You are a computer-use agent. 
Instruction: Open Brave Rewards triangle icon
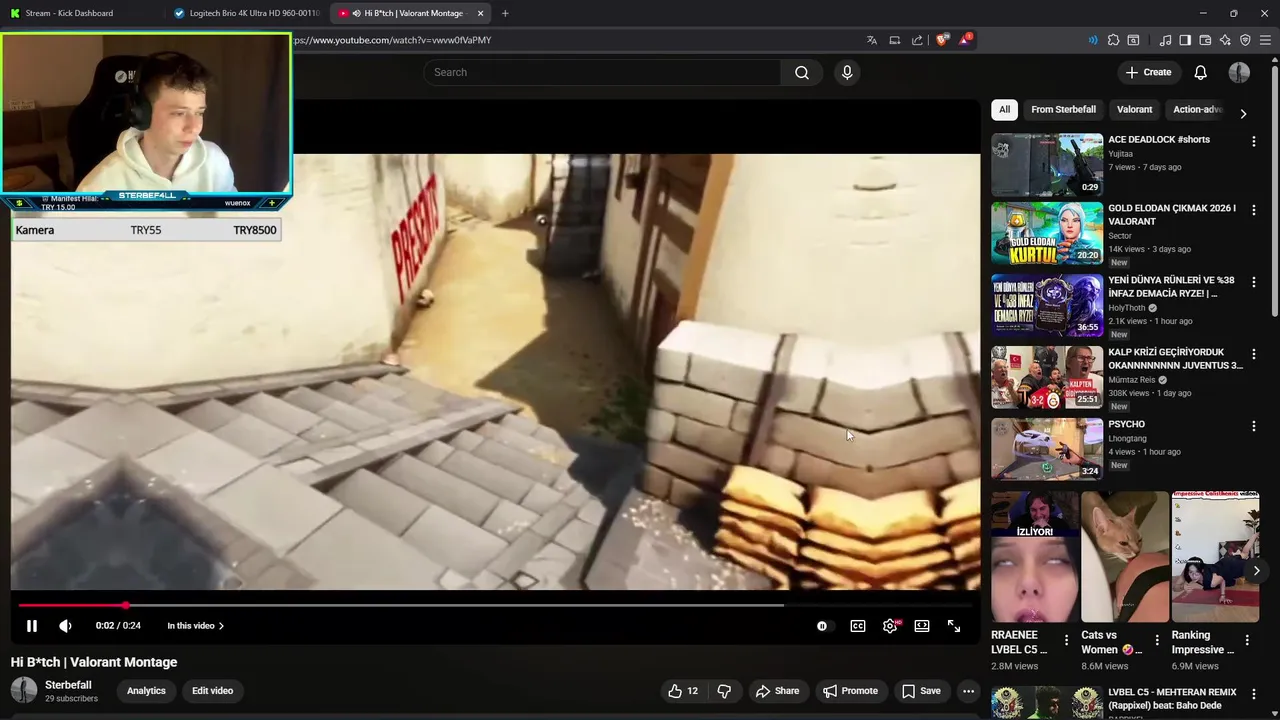pos(965,40)
